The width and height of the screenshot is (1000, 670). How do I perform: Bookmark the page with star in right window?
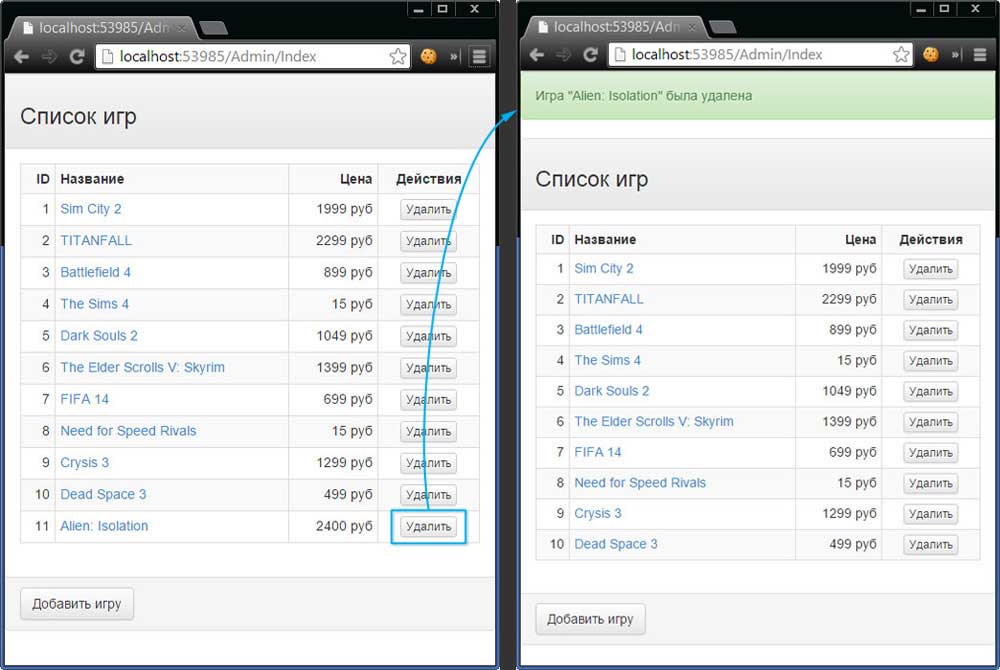point(901,54)
